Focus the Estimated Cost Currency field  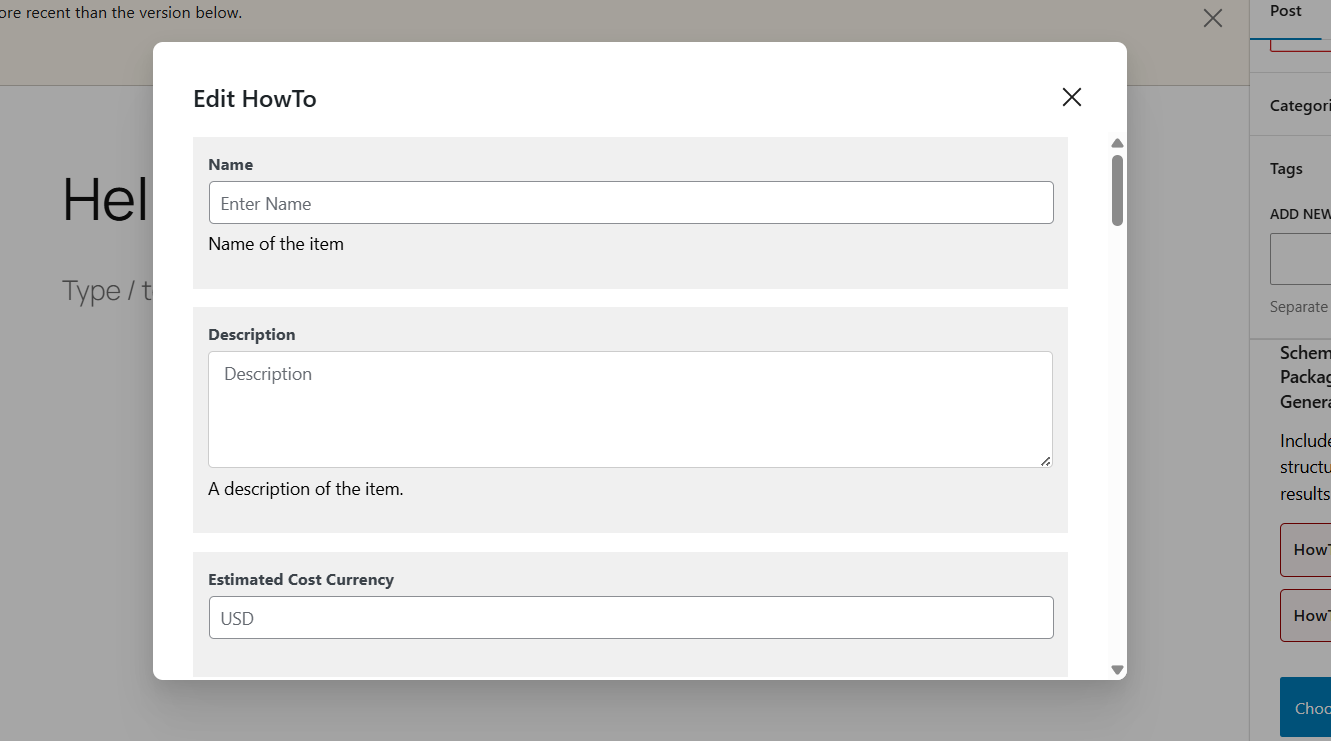pos(631,618)
